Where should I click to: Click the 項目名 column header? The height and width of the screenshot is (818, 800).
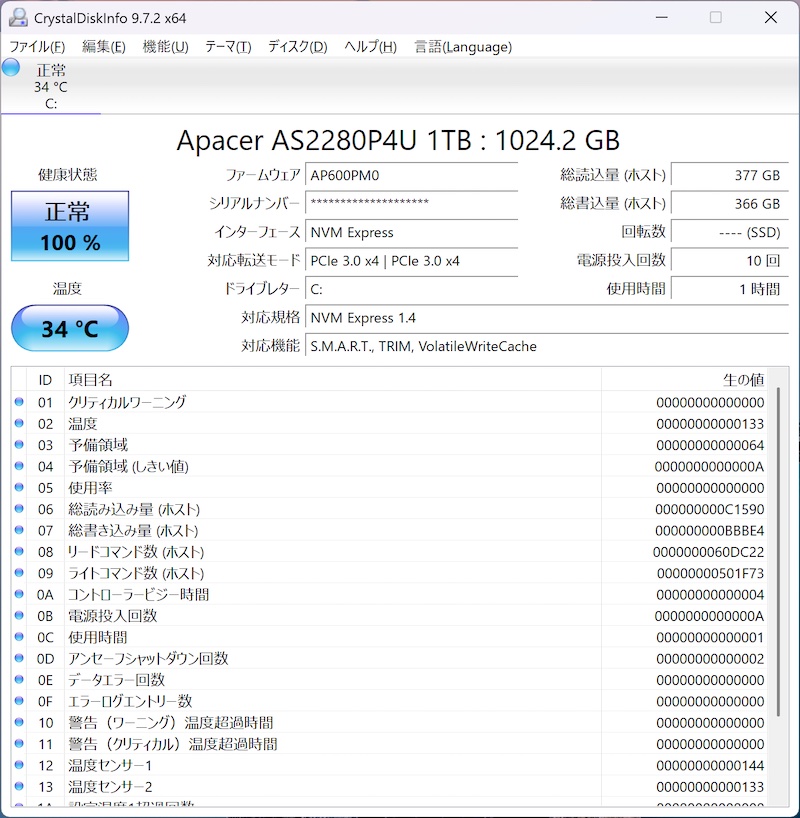click(333, 380)
